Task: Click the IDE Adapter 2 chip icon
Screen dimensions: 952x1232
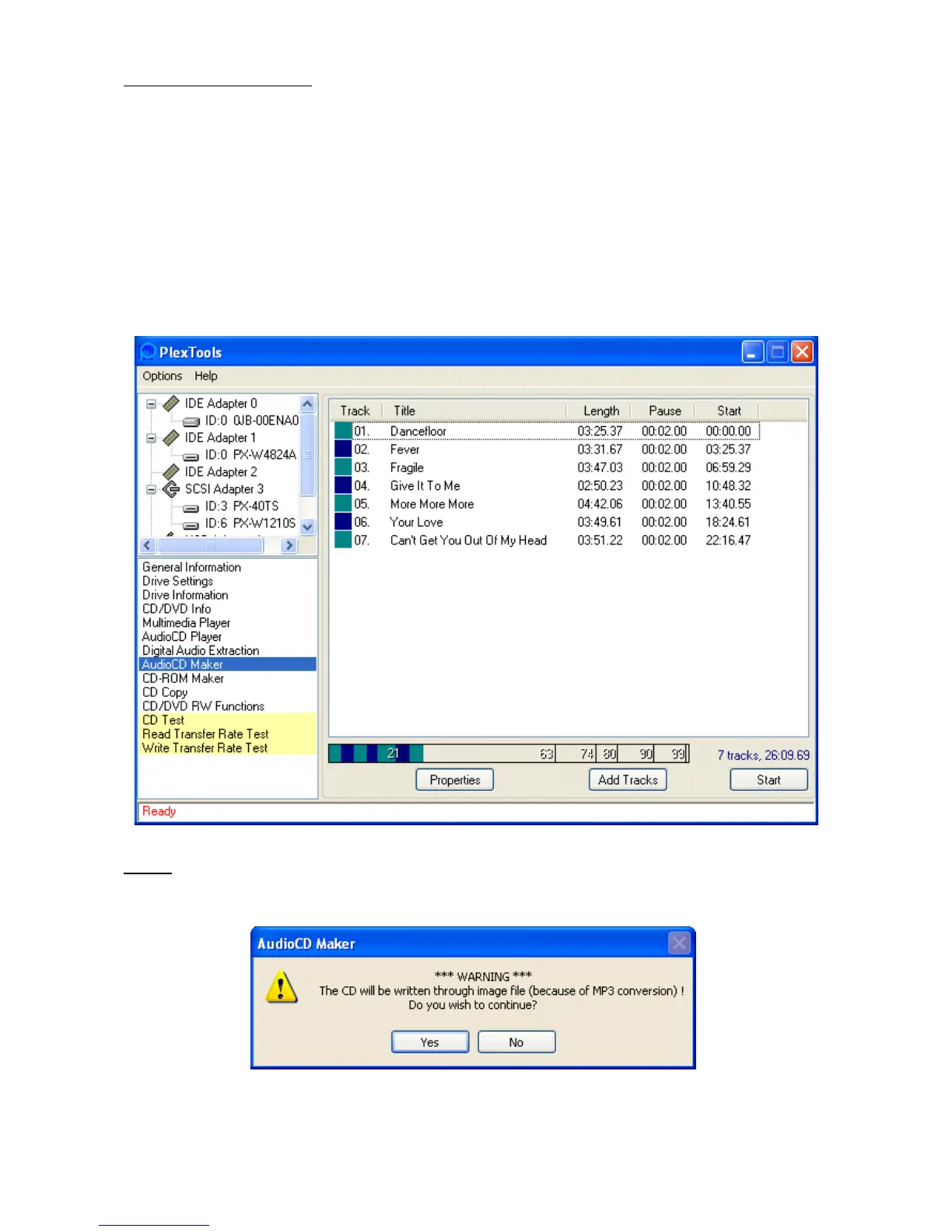Action: point(171,472)
